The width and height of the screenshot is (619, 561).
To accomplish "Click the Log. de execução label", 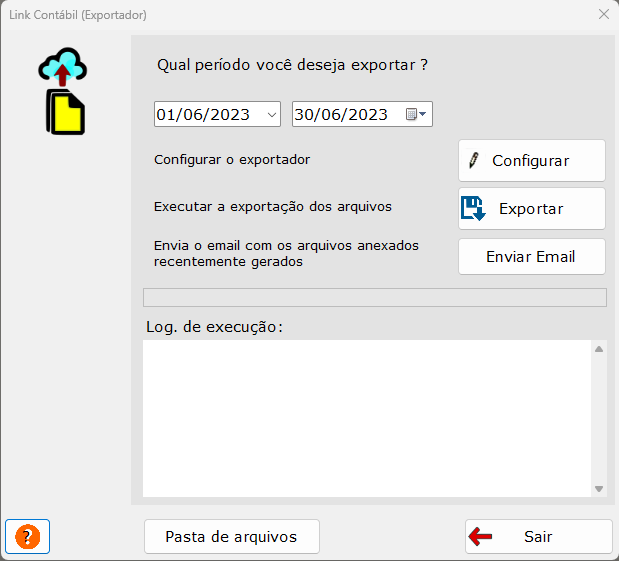I will click(x=214, y=327).
